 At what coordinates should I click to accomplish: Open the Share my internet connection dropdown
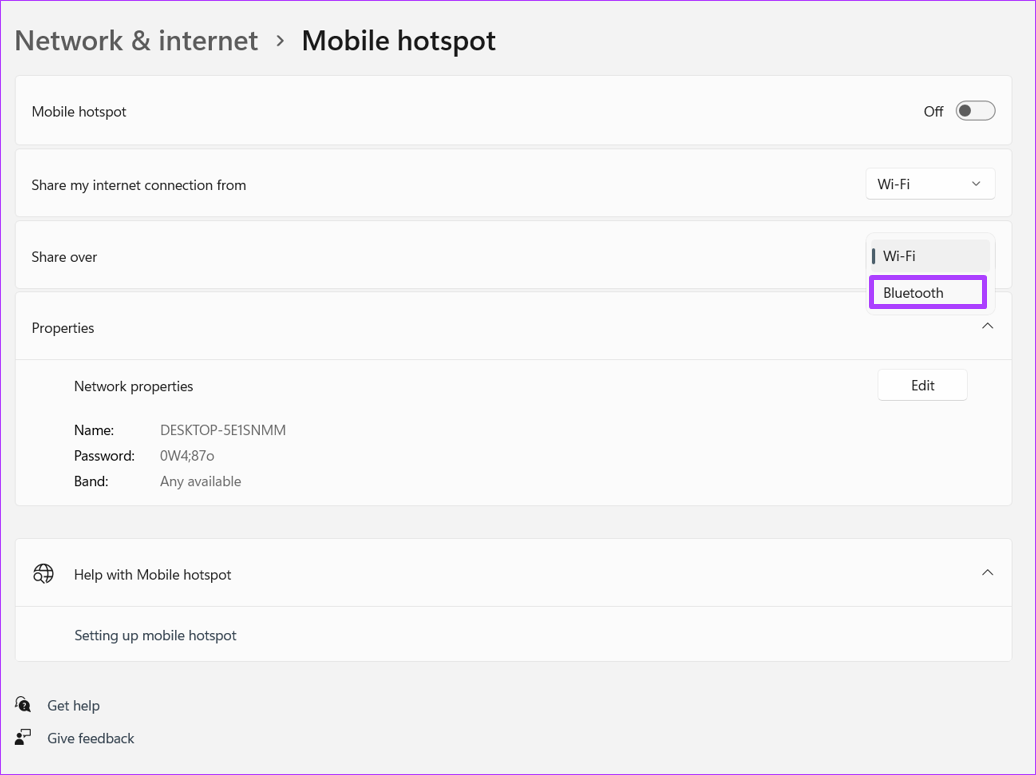pos(930,184)
